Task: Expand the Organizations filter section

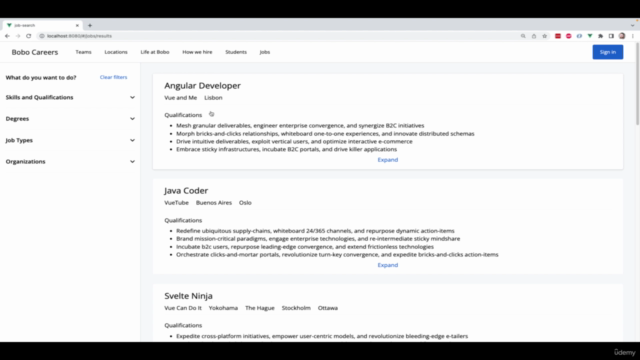Action: 70,162
